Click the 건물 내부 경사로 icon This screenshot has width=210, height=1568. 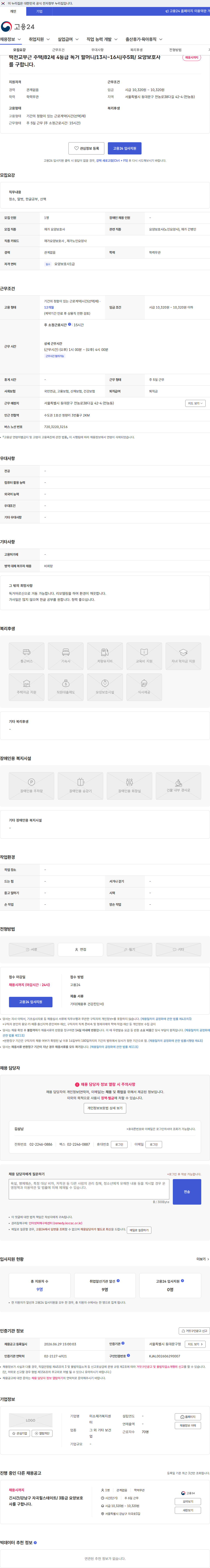(178, 786)
